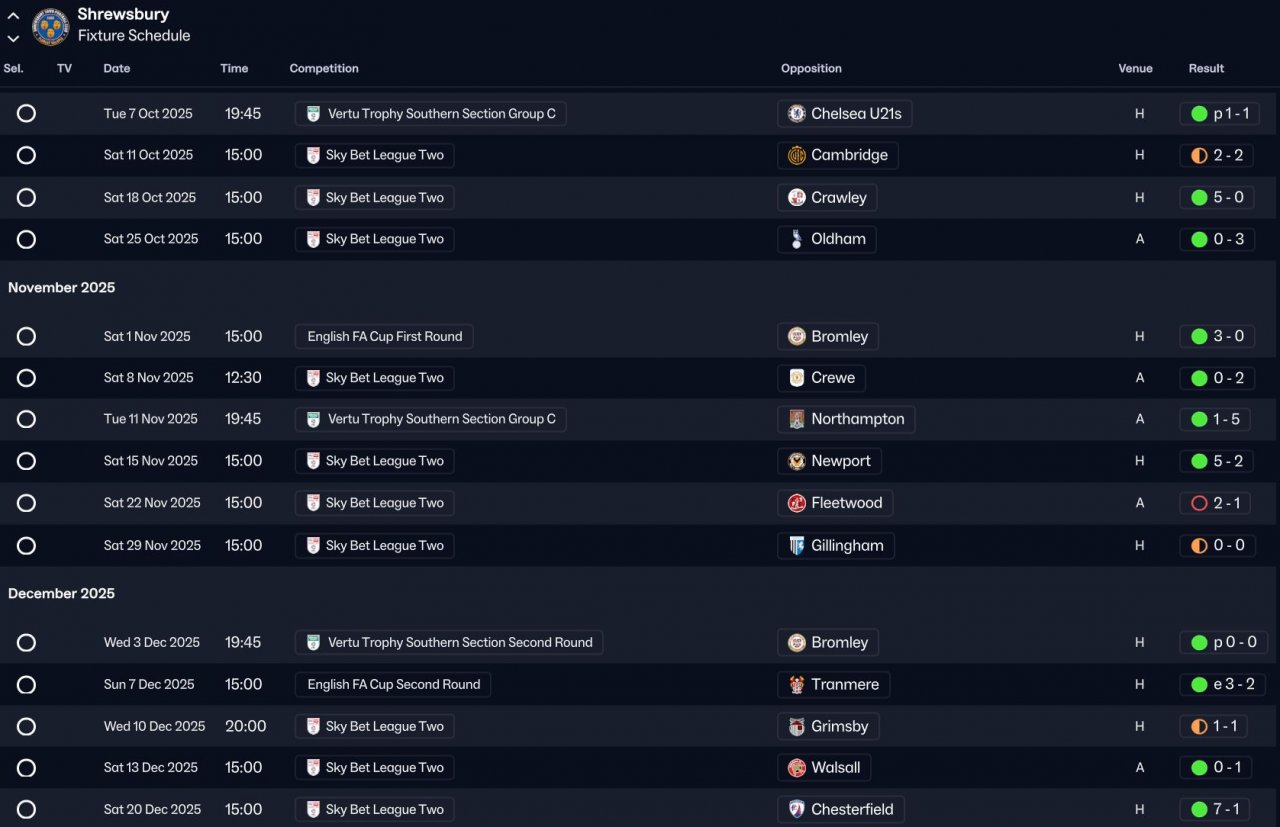
Task: Click the red loss indicator beside the Fleetwood result
Action: [x=1199, y=503]
